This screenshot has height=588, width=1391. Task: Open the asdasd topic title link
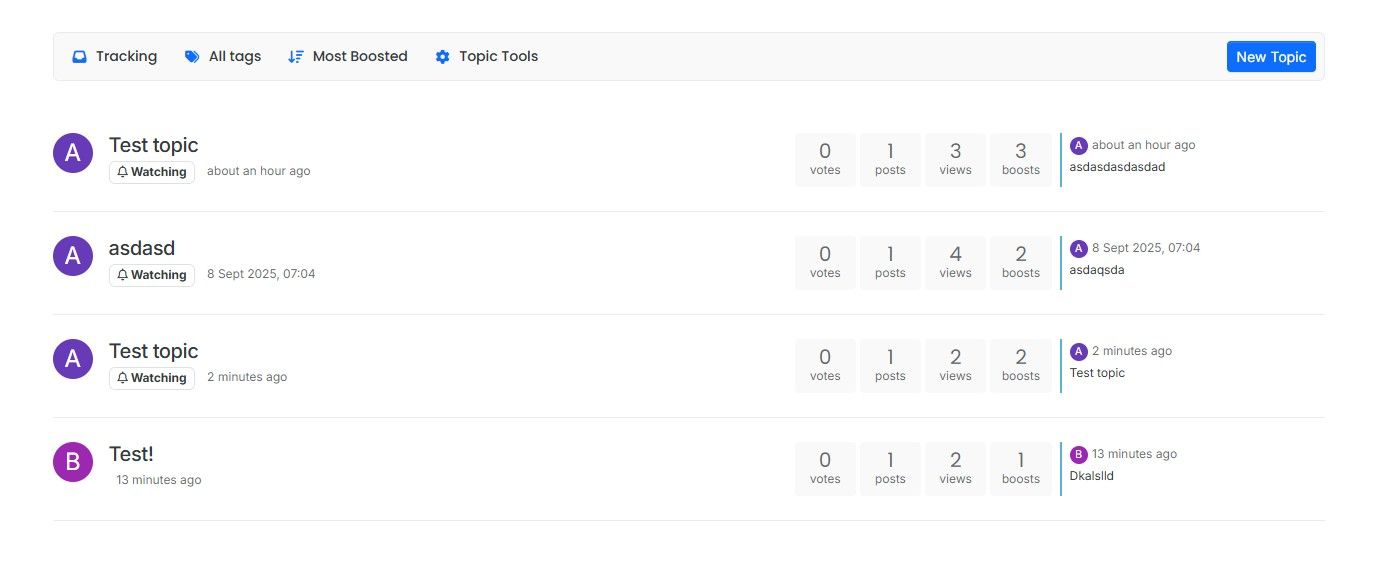click(142, 248)
